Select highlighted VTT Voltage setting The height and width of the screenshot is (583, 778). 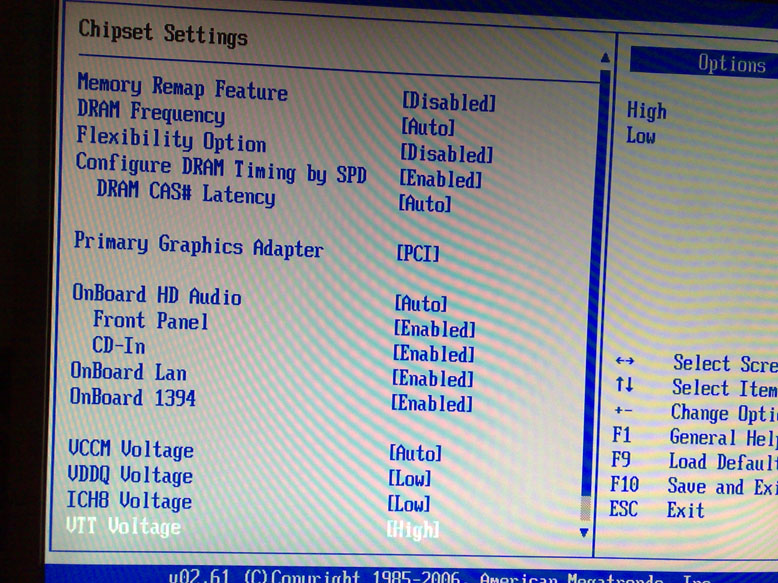coord(123,526)
